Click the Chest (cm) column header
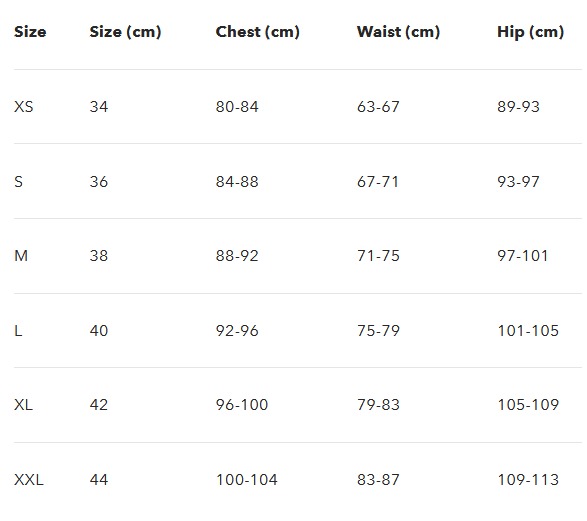This screenshot has width=587, height=521. click(x=258, y=32)
